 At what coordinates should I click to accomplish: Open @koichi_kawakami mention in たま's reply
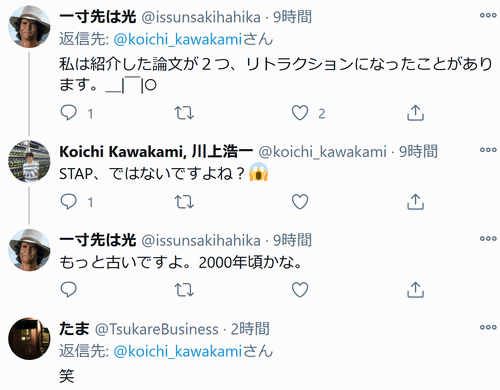coord(178,351)
